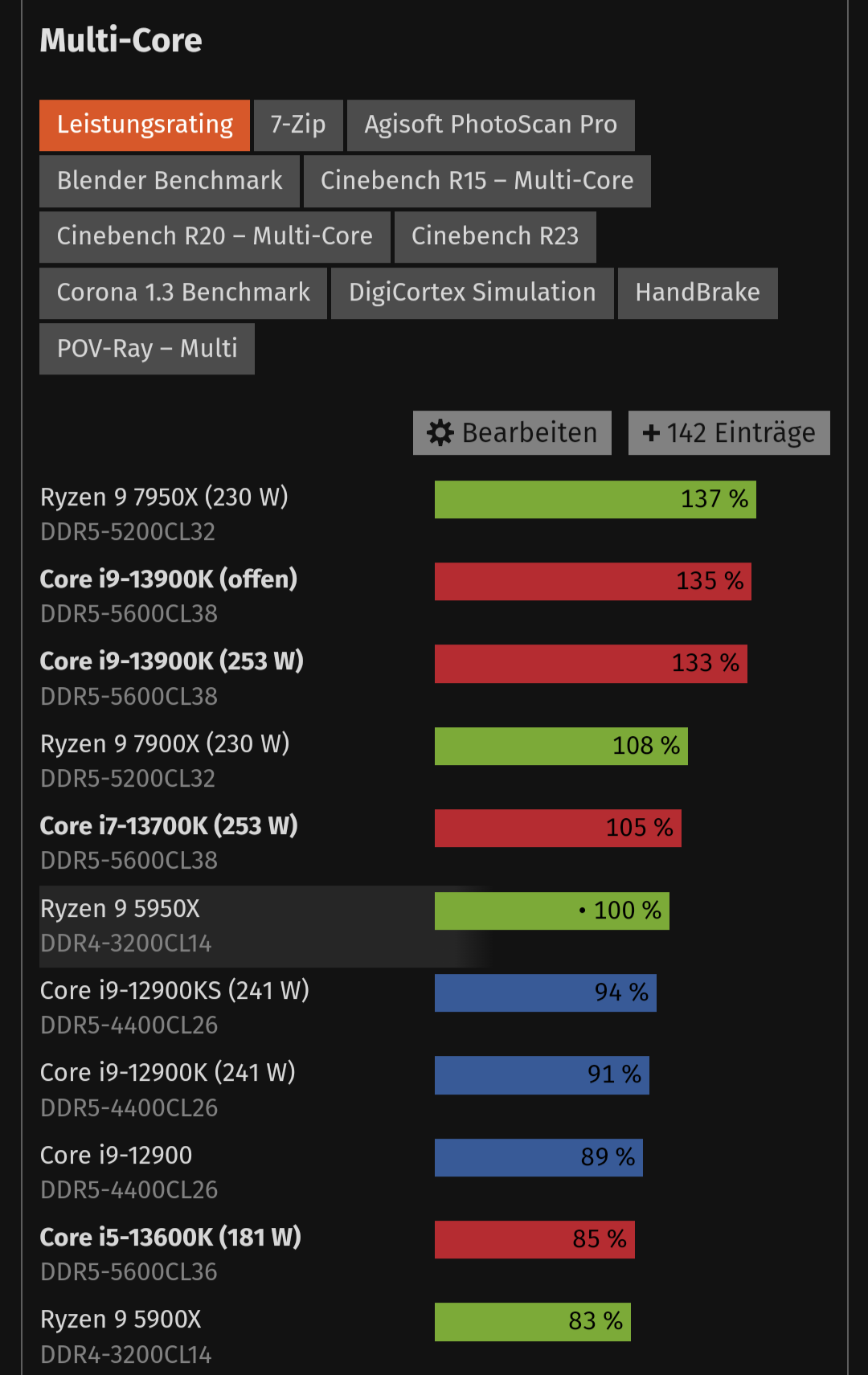Select the Leistungsrating tab

coord(145,125)
